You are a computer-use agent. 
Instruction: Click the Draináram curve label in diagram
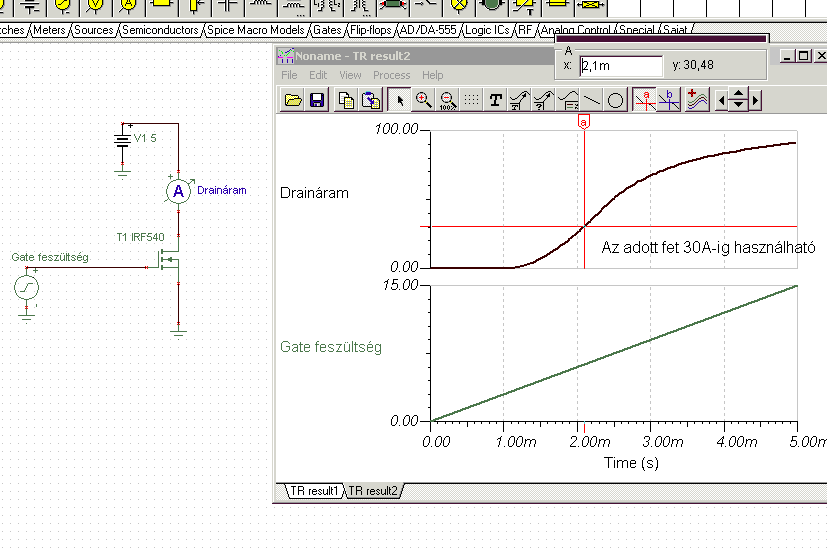tap(314, 193)
